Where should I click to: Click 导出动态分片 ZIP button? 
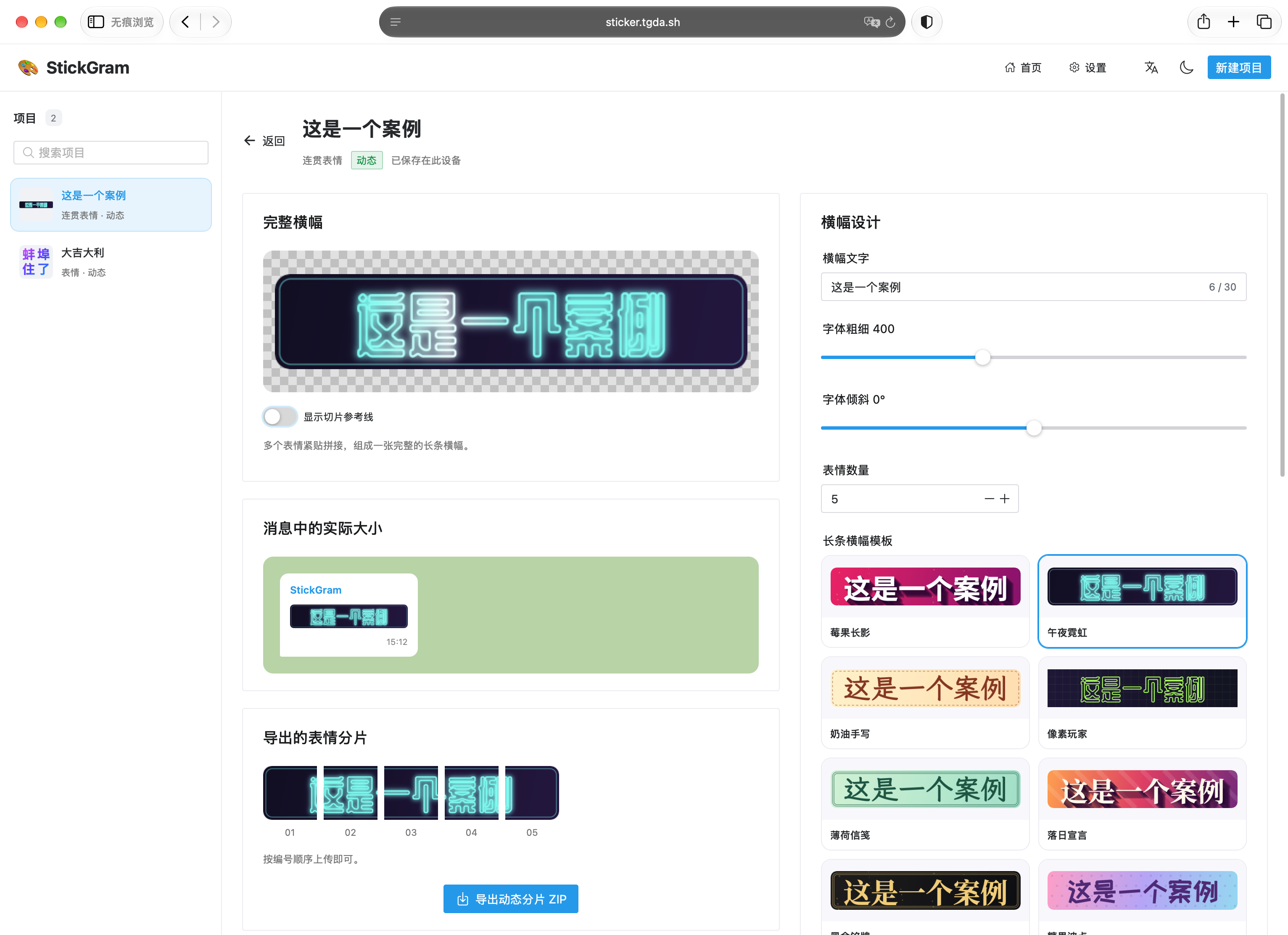pyautogui.click(x=511, y=899)
